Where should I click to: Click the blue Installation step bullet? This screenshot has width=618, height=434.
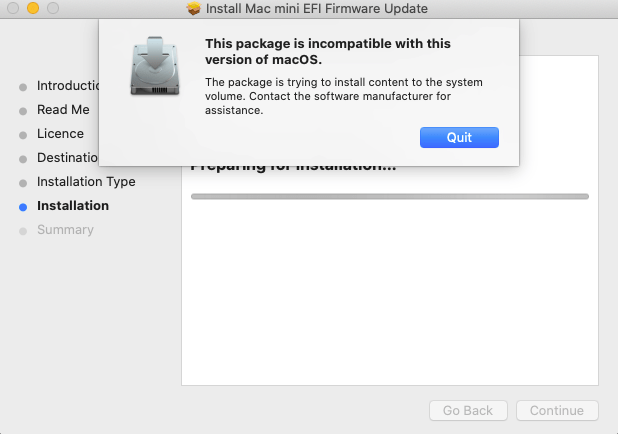click(23, 207)
